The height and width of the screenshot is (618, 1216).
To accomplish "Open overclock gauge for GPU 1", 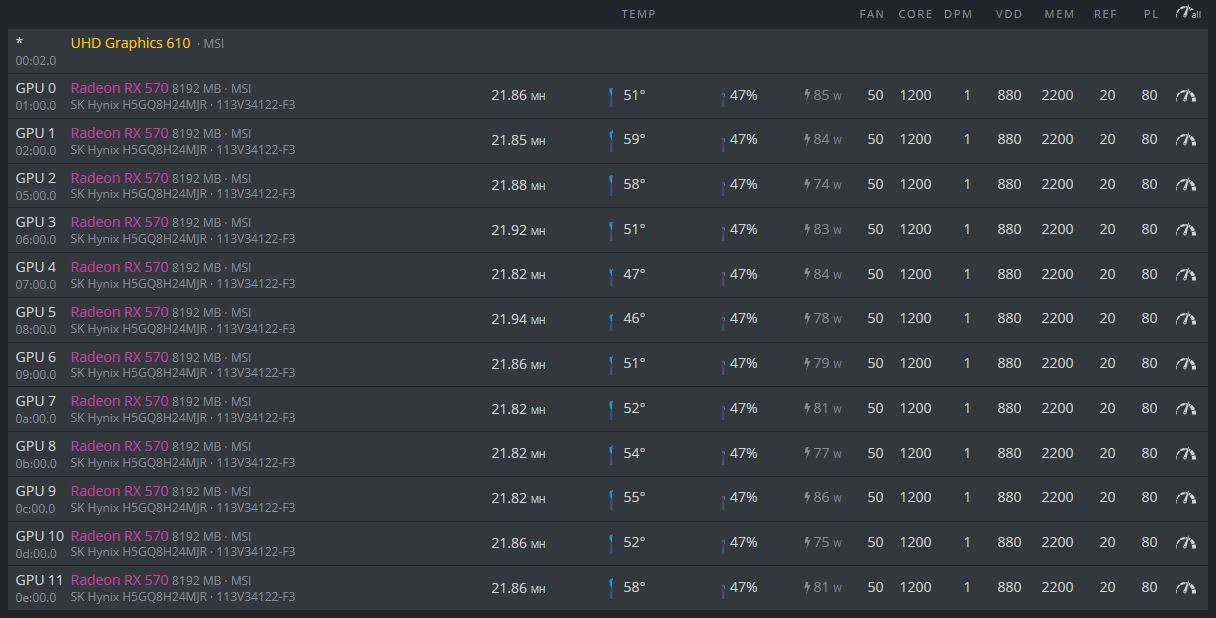I will click(x=1186, y=140).
